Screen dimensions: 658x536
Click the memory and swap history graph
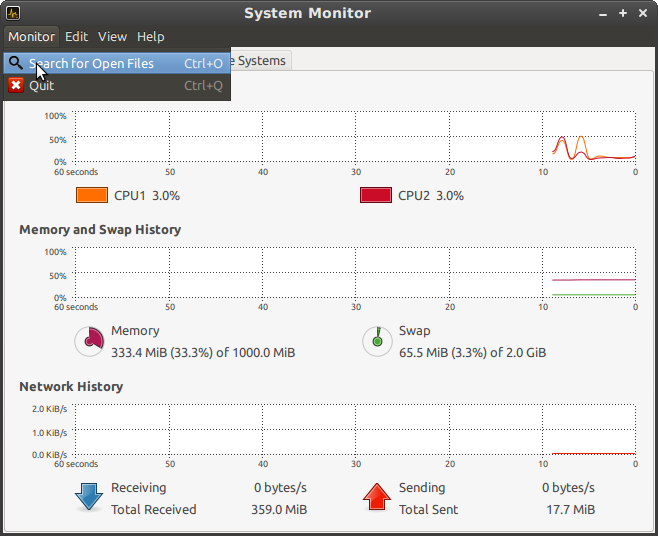(x=355, y=272)
